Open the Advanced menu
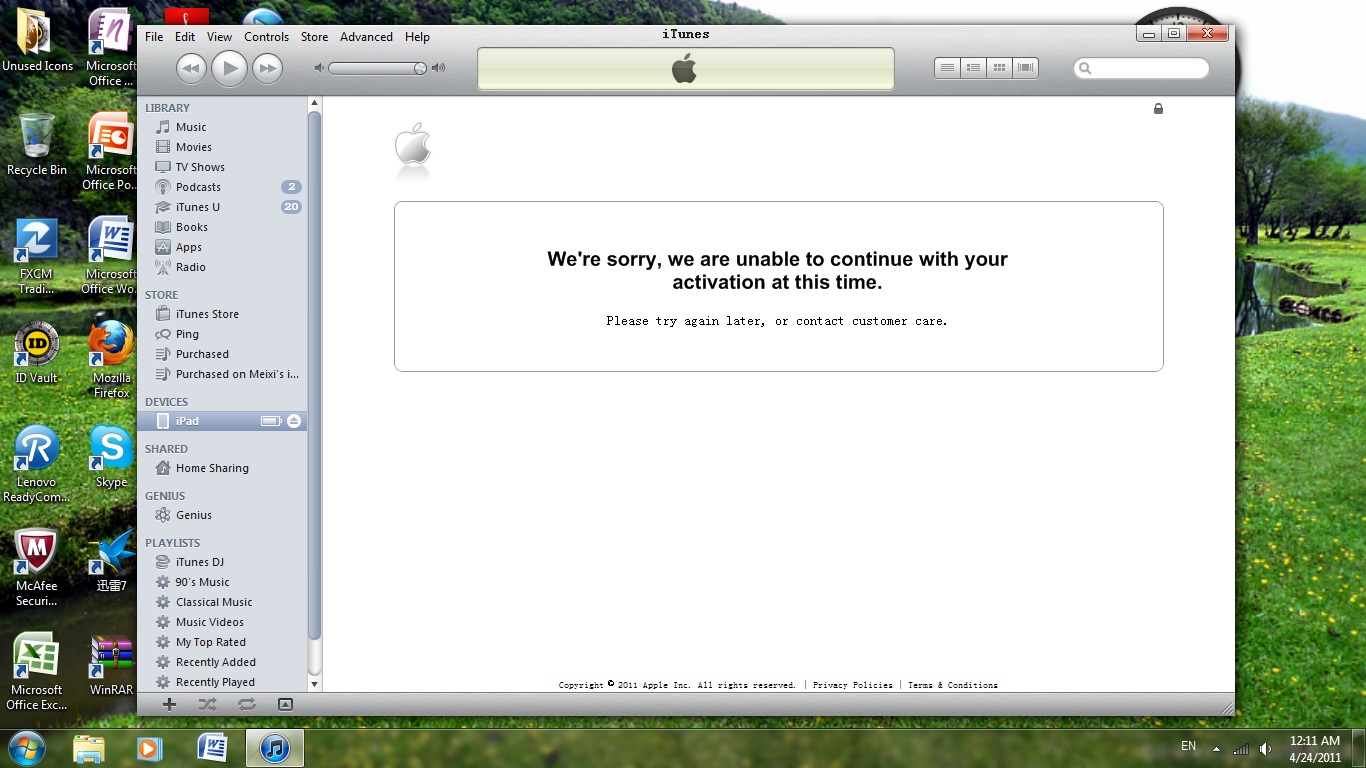The height and width of the screenshot is (768, 1366). 366,37
